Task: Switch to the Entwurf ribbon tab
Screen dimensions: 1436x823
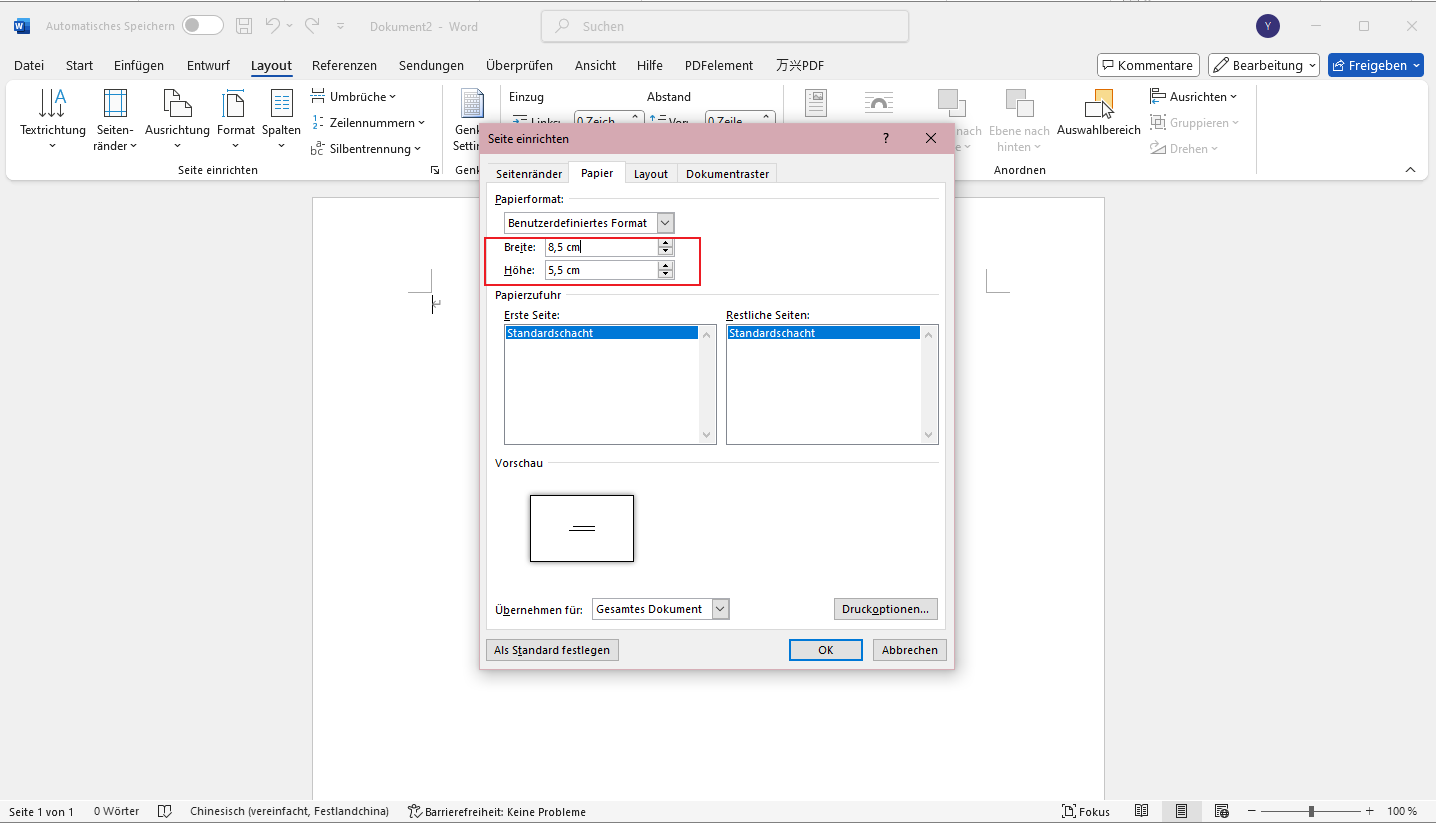Action: (x=208, y=65)
